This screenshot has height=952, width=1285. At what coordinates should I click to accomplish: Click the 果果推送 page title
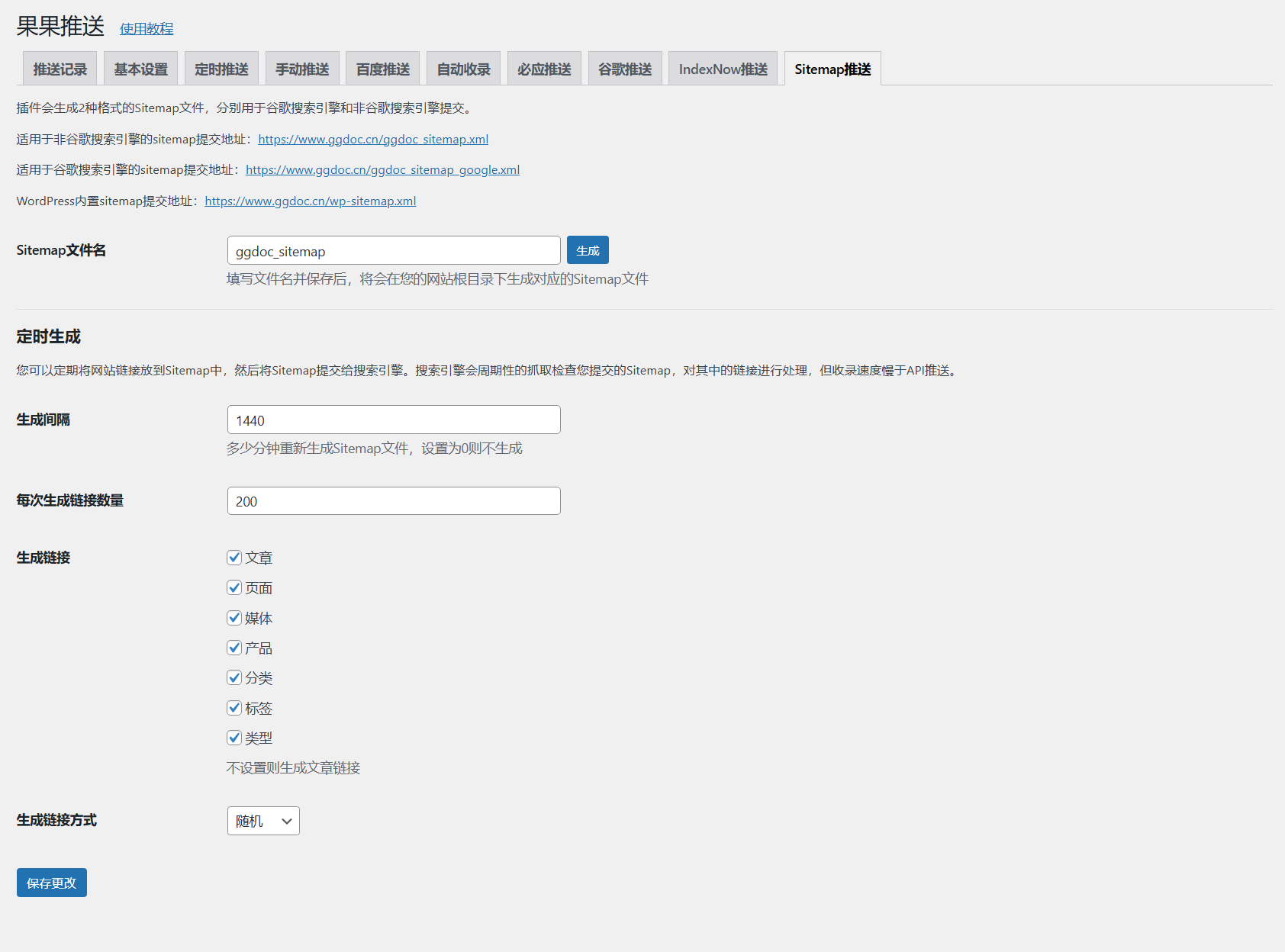coord(60,26)
